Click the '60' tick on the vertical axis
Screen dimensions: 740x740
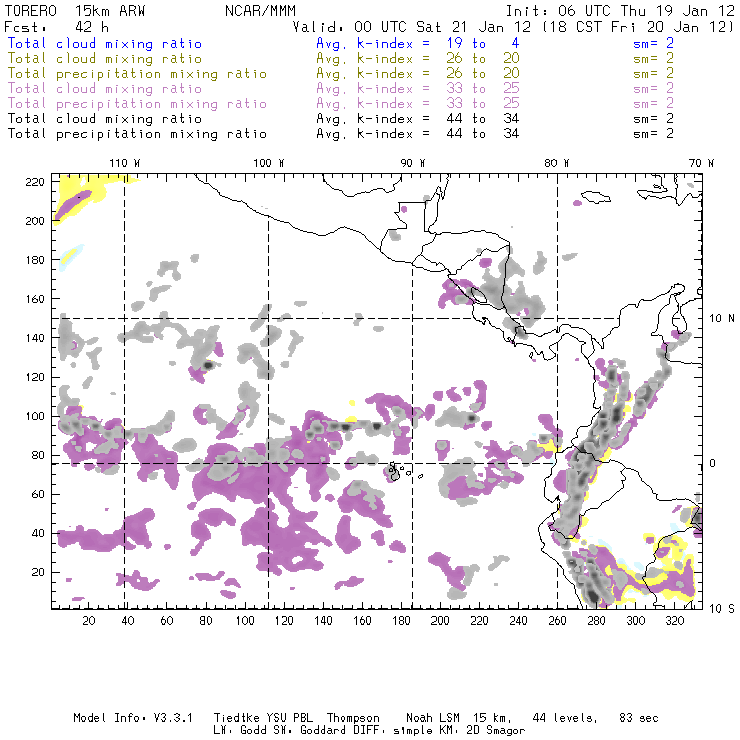click(39, 494)
